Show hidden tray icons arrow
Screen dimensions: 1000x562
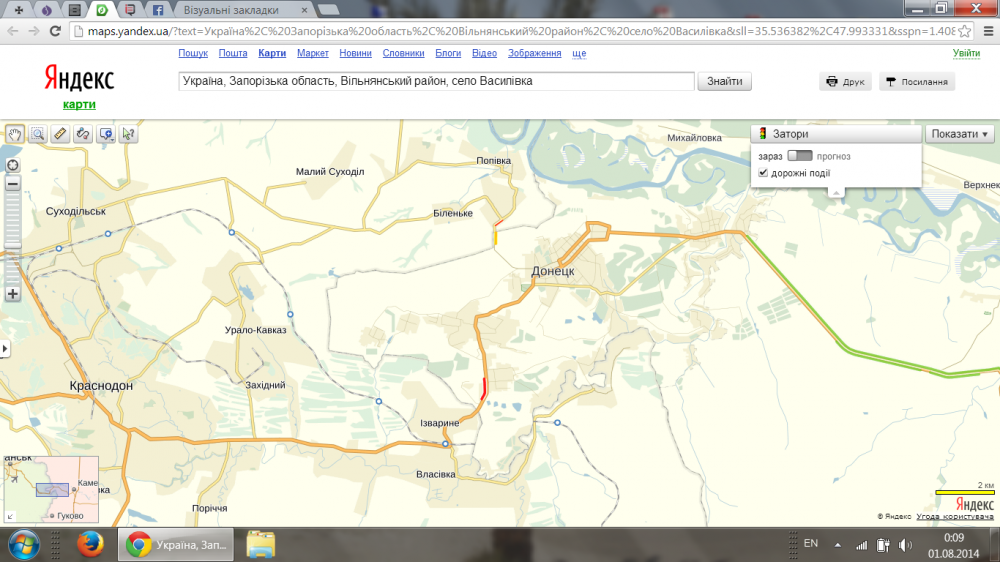pyautogui.click(x=837, y=545)
